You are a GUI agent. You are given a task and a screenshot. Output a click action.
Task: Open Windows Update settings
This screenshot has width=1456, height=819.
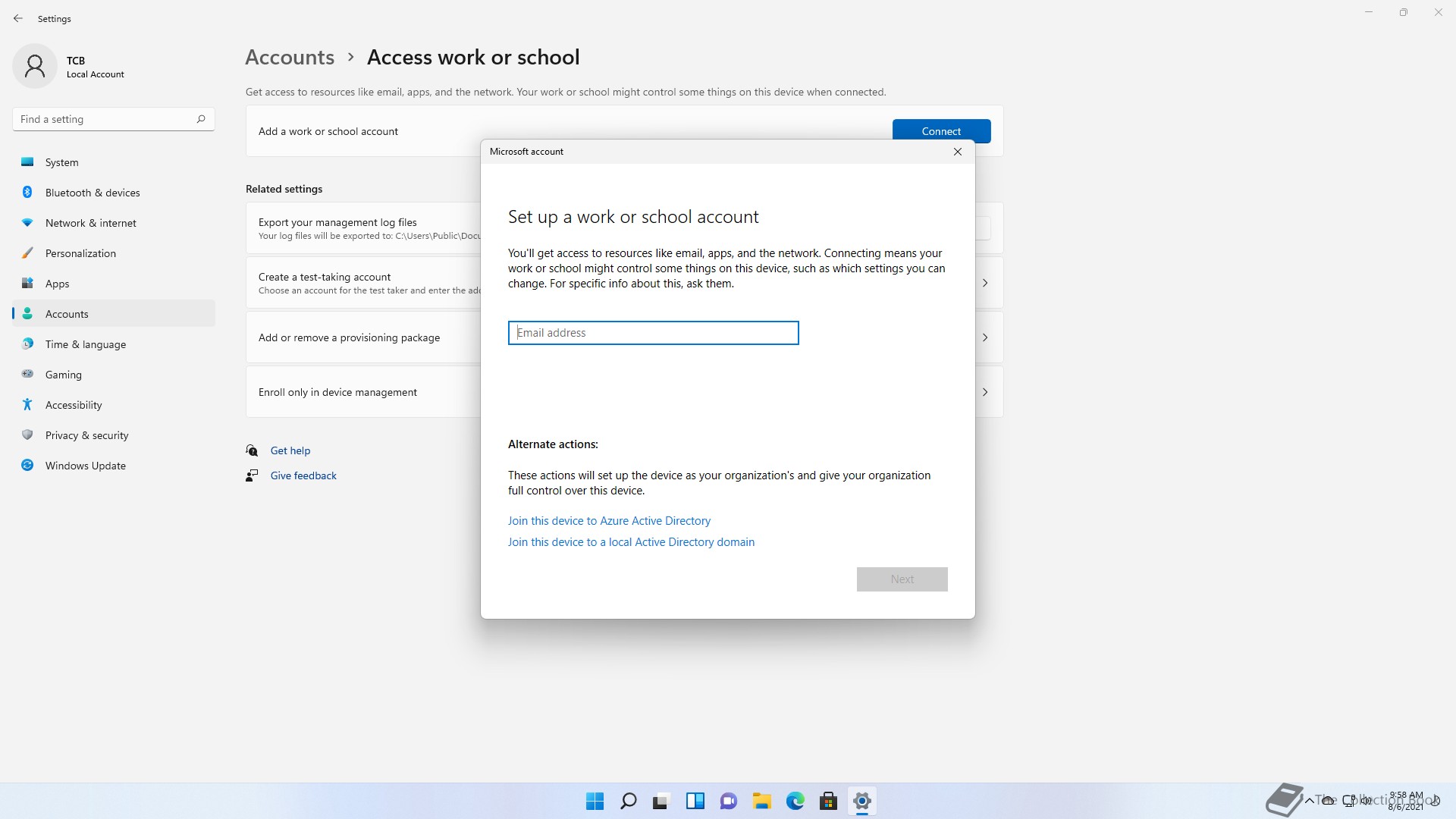click(x=114, y=465)
